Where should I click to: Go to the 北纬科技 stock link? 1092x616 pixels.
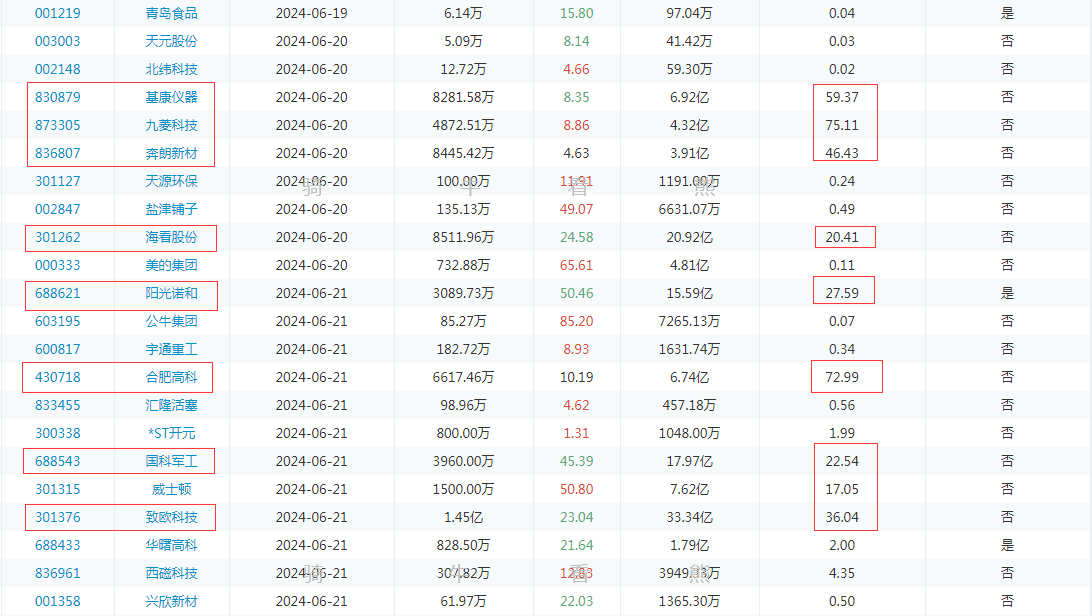[x=171, y=69]
